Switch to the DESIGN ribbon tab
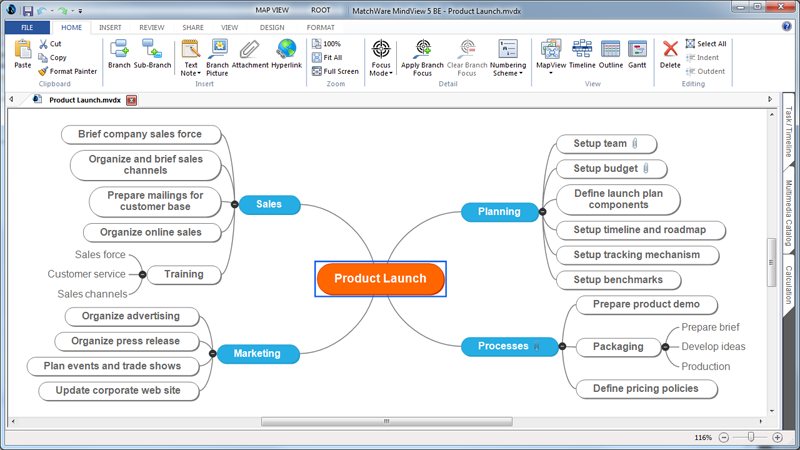This screenshot has width=800, height=450. click(x=272, y=28)
